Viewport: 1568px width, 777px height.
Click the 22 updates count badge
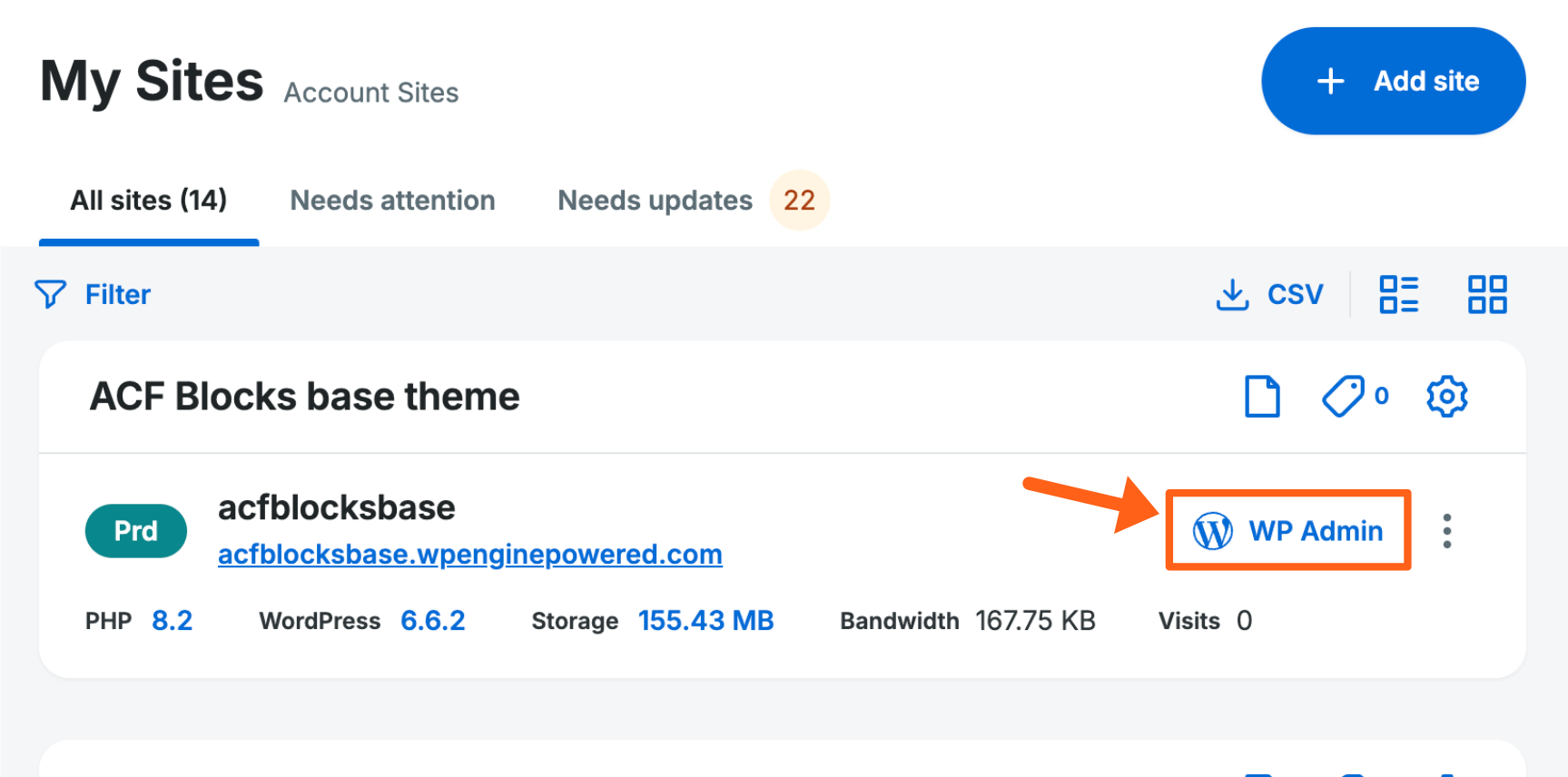(797, 200)
